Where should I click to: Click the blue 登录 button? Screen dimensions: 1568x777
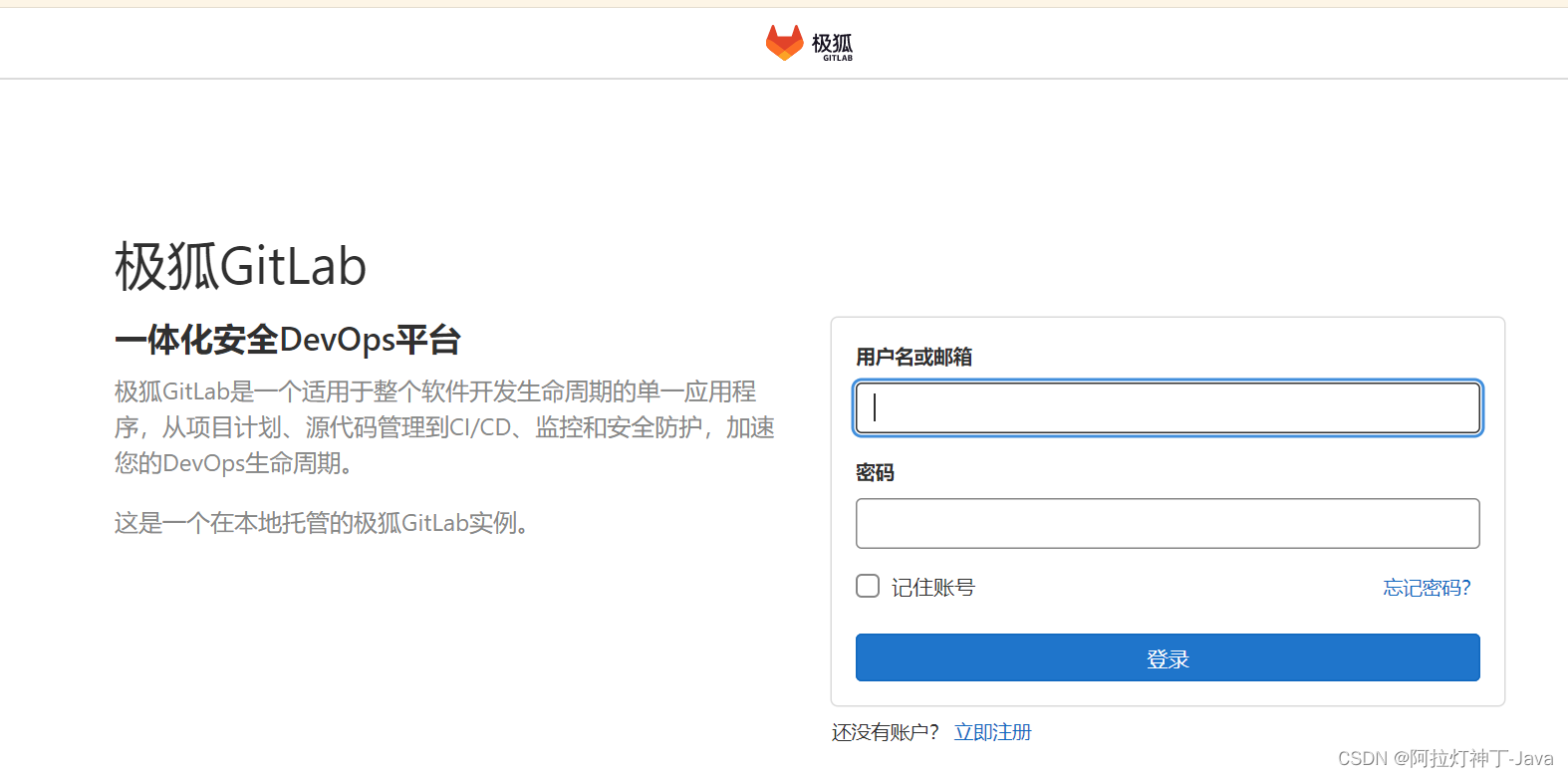1168,657
